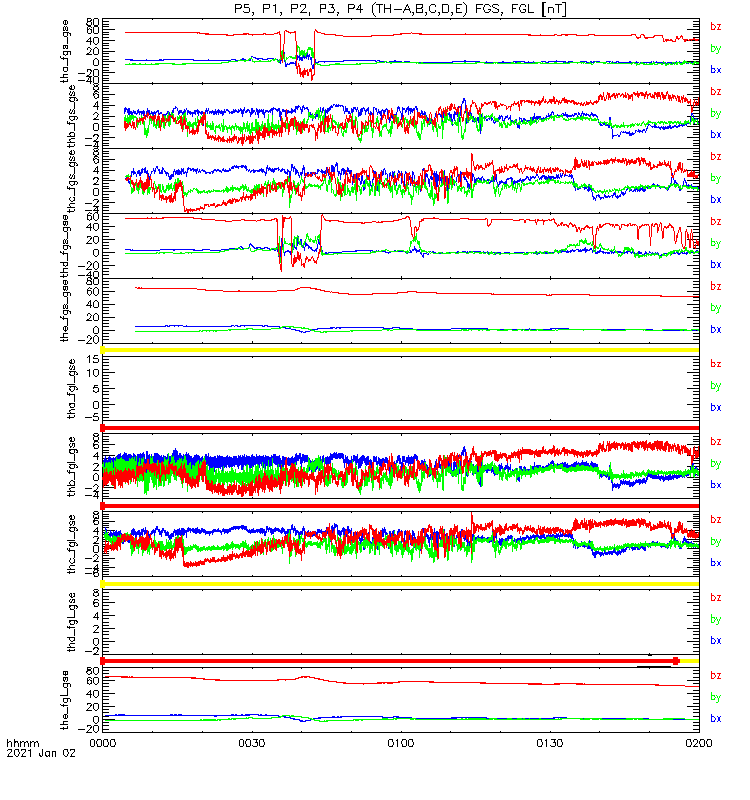Click the bx legend of thc_fgs_gse panel
Screen dimensions: 750x800
716,199
